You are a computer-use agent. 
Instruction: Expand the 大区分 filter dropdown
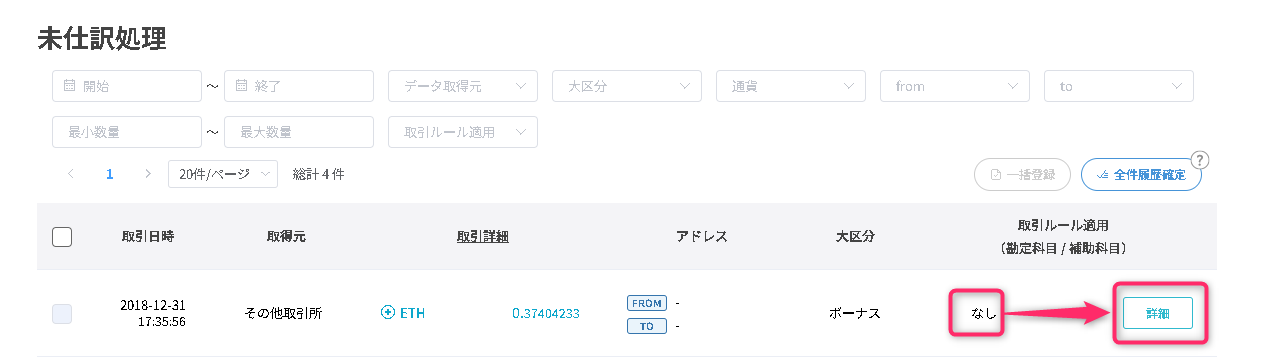(x=627, y=86)
